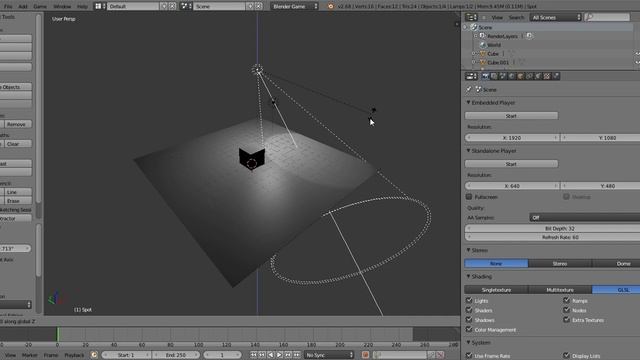
Task: Delete the active scene with X icon
Action: pyautogui.click(x=259, y=6)
